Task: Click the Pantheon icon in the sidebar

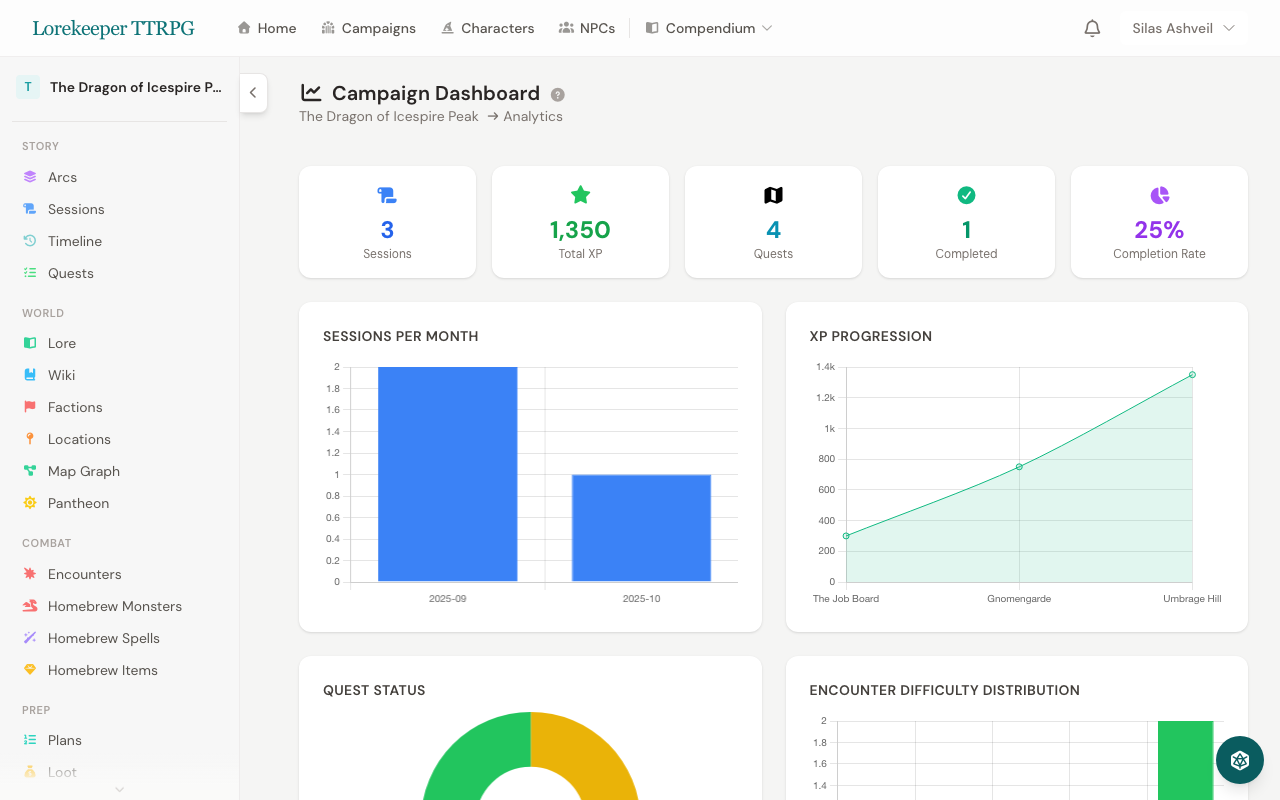Action: pyautogui.click(x=30, y=502)
